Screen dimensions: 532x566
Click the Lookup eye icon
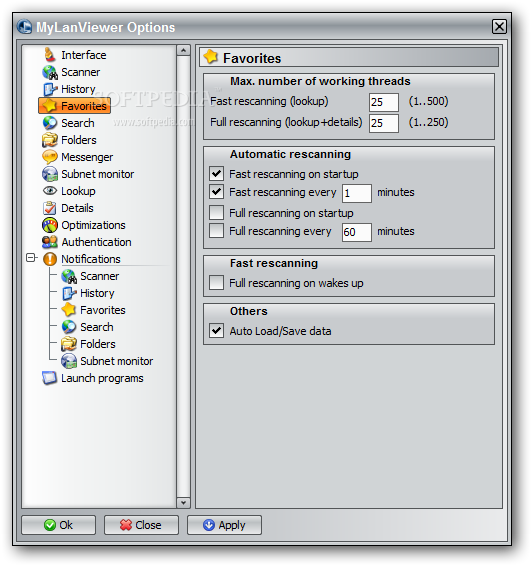[50, 191]
